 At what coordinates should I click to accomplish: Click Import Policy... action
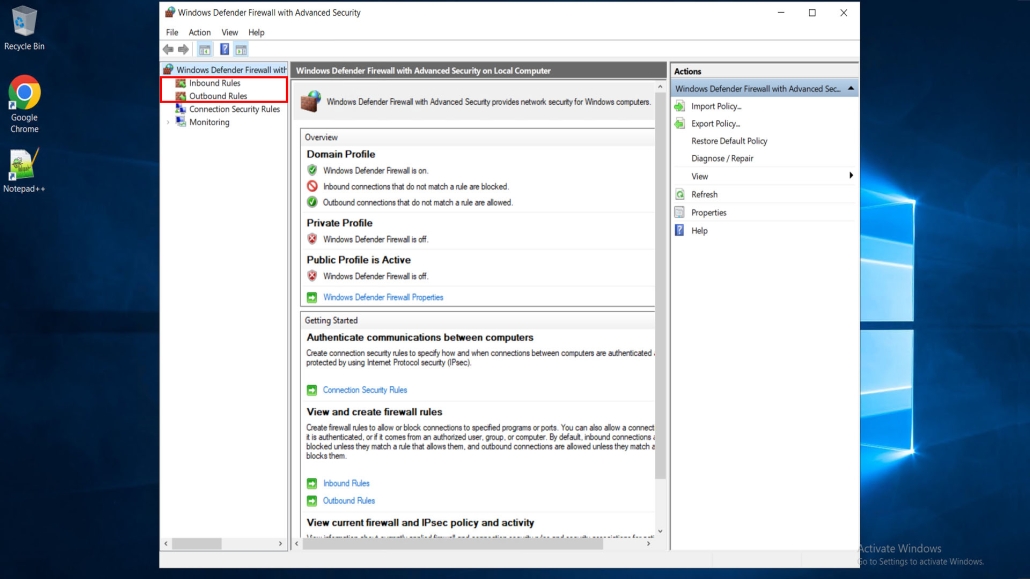(x=716, y=106)
